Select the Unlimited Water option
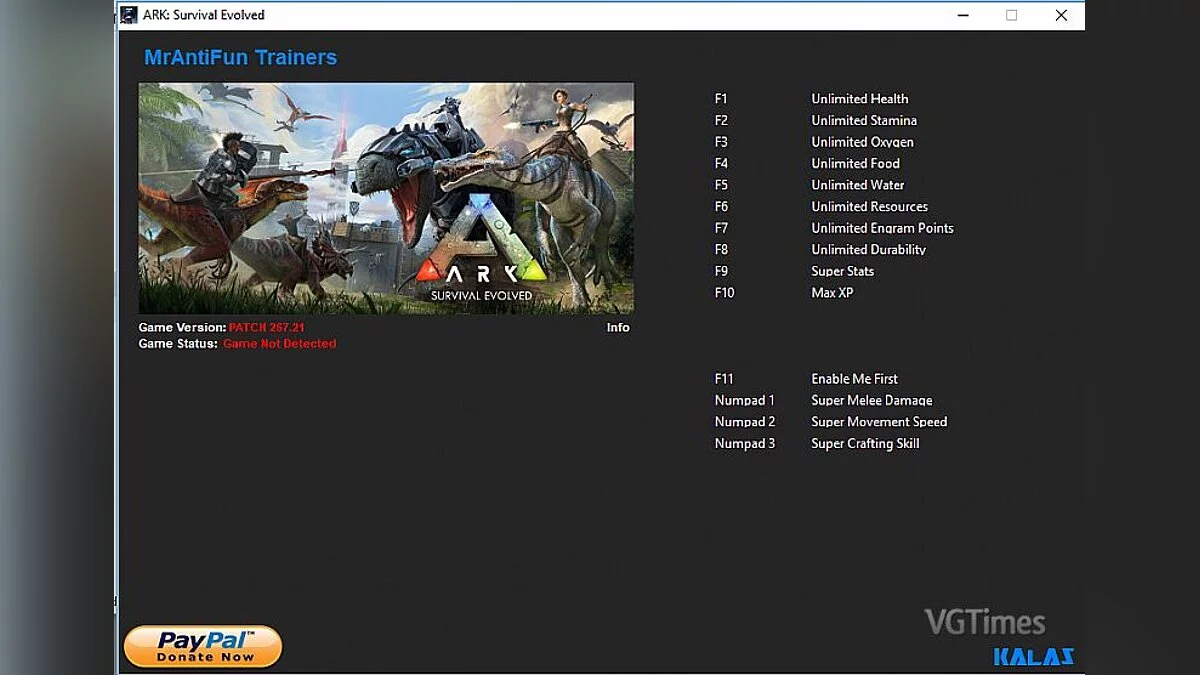 (x=858, y=185)
